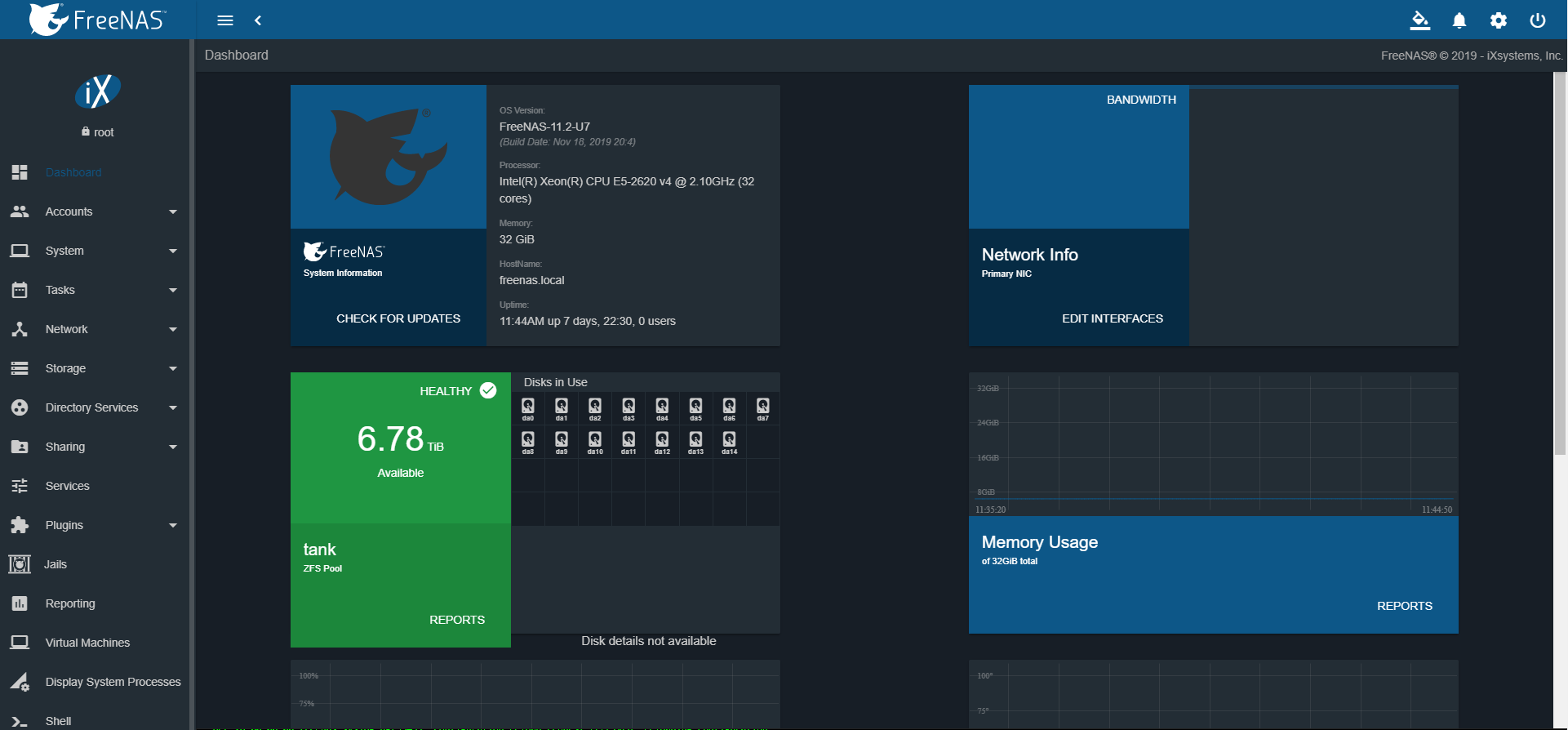This screenshot has height=730, width=1568.
Task: Click the sidebar vertical scrollbar
Action: 192,384
